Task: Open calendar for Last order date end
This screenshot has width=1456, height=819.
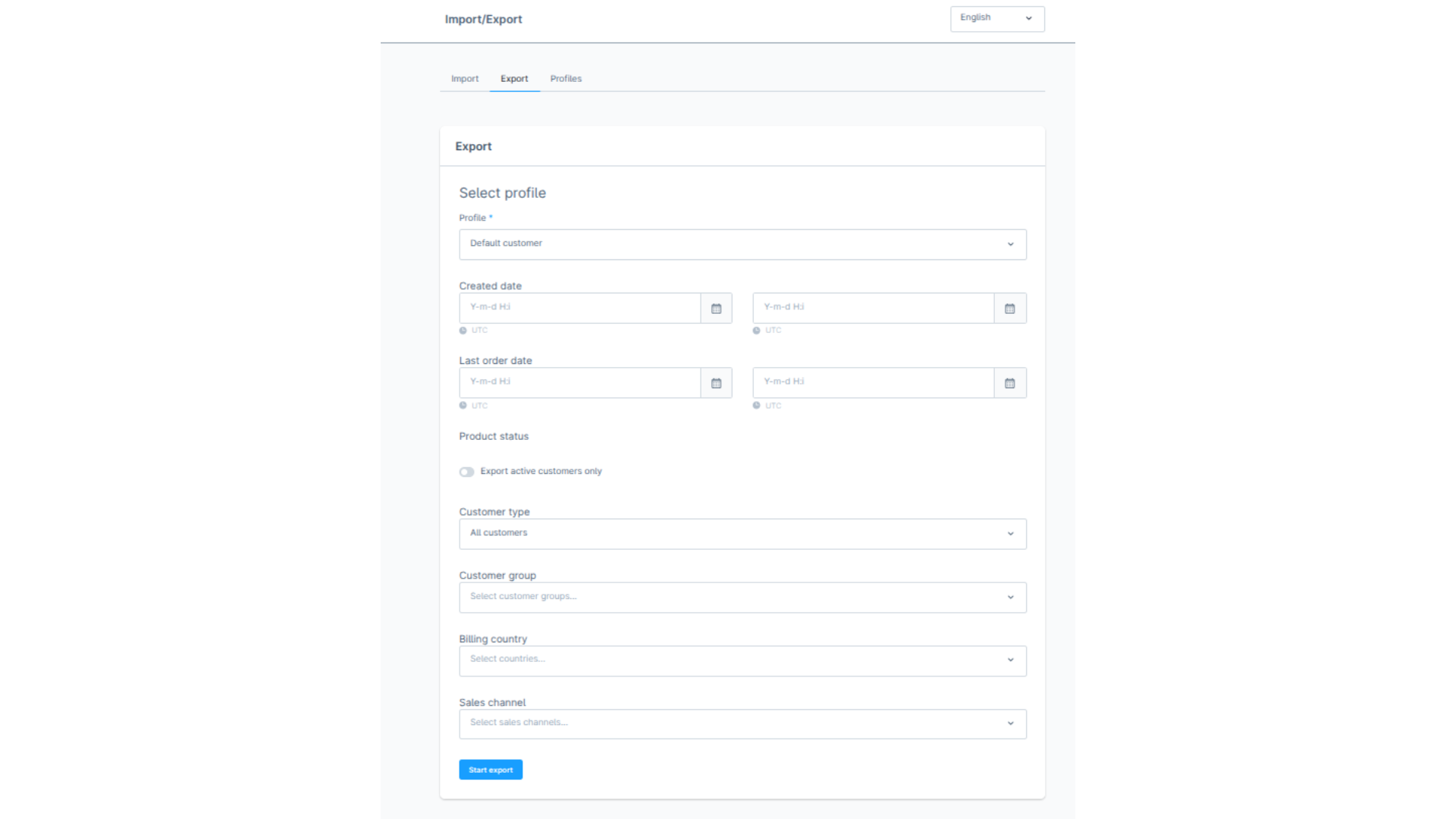Action: pos(1009,384)
